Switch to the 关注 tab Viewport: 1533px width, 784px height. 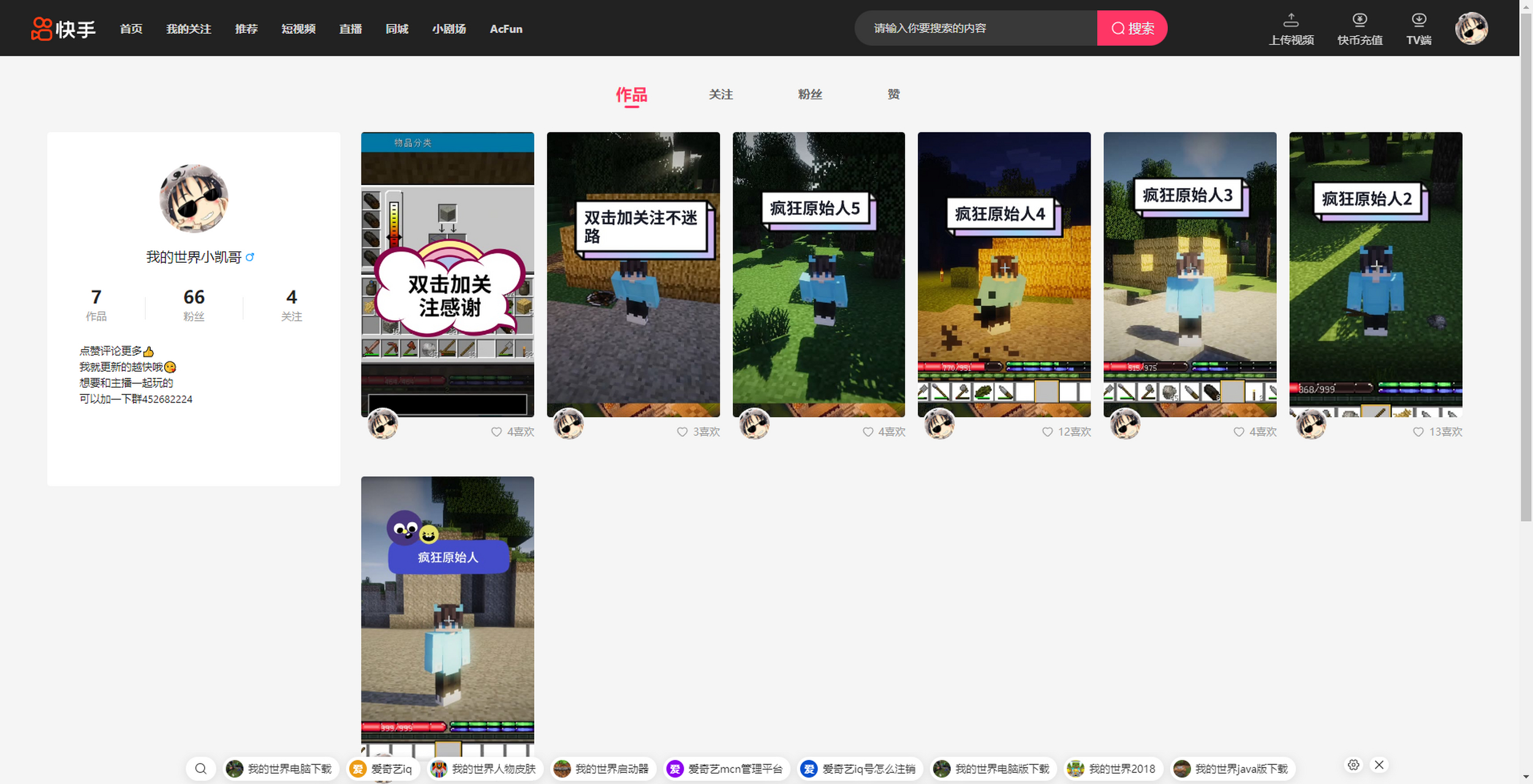click(721, 94)
